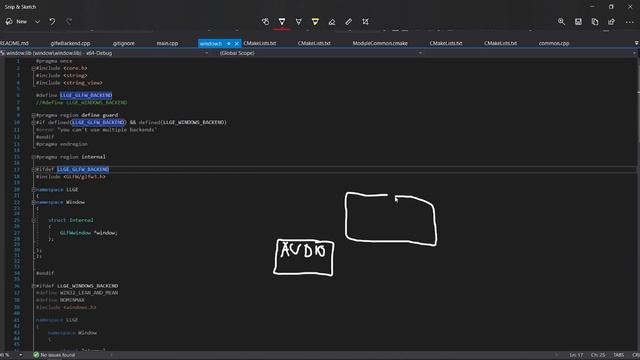Enable the Touch Writing tool
This screenshot has width=640, height=360.
[x=265, y=22]
